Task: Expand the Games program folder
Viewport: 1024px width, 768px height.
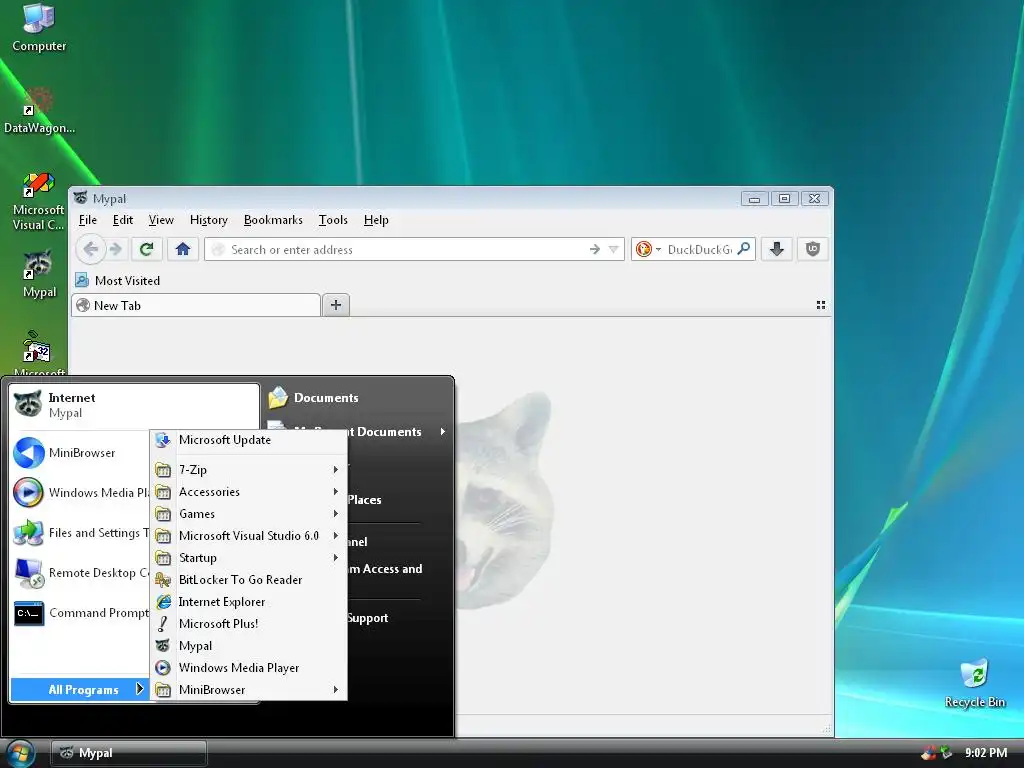Action: [249, 514]
